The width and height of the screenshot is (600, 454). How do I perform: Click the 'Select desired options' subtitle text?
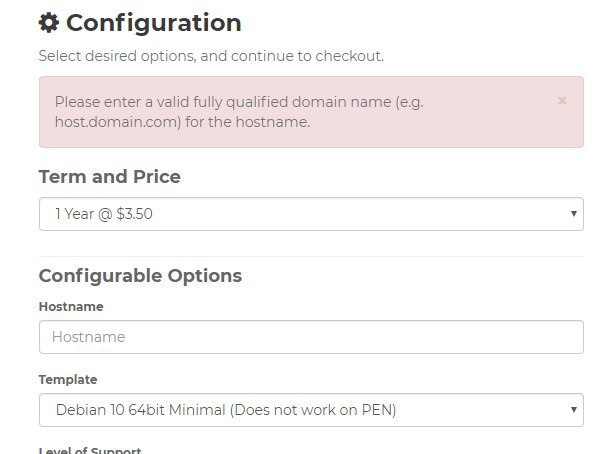[211, 56]
